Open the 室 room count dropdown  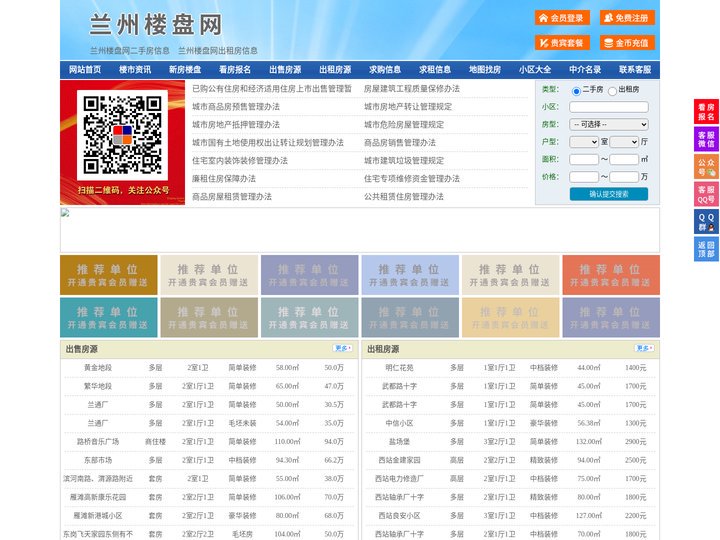(x=584, y=142)
